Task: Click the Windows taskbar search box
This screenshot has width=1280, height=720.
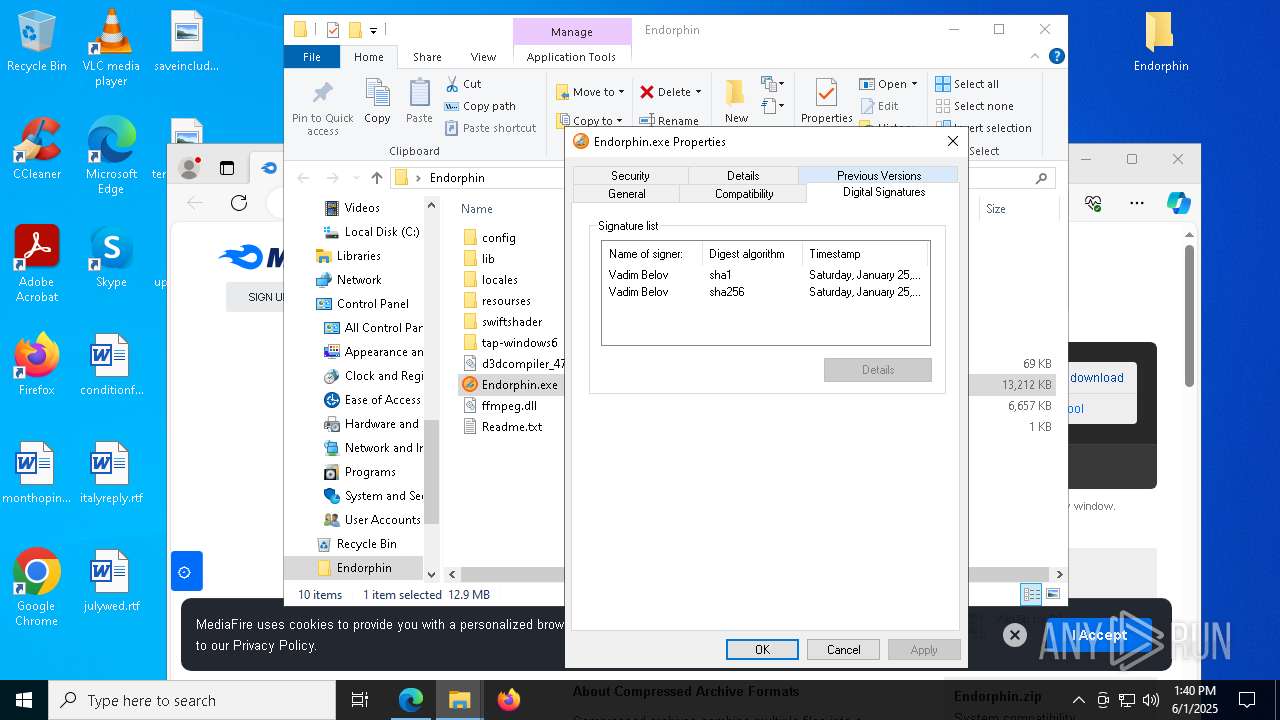Action: point(192,700)
